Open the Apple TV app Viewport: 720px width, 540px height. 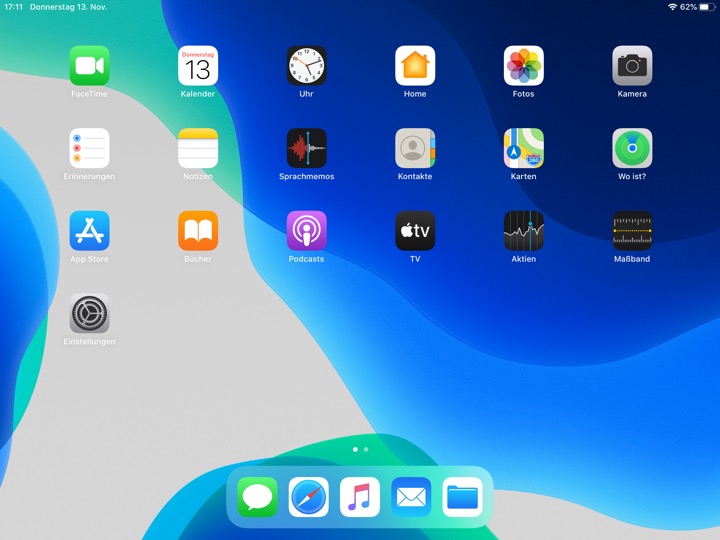tap(415, 231)
